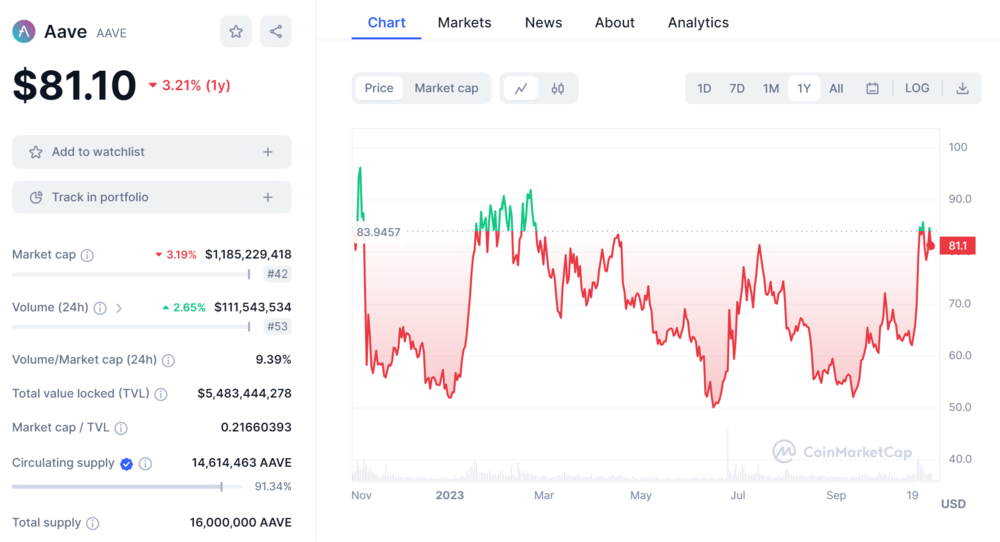This screenshot has width=1000, height=542.
Task: Toggle chart to Market cap view
Action: click(446, 88)
